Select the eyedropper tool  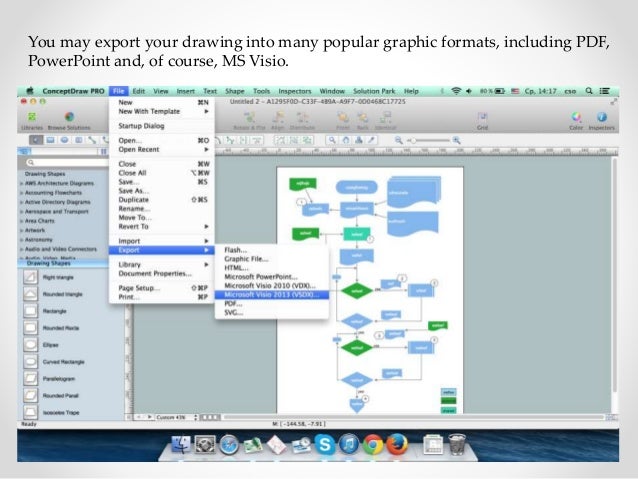[x=371, y=140]
